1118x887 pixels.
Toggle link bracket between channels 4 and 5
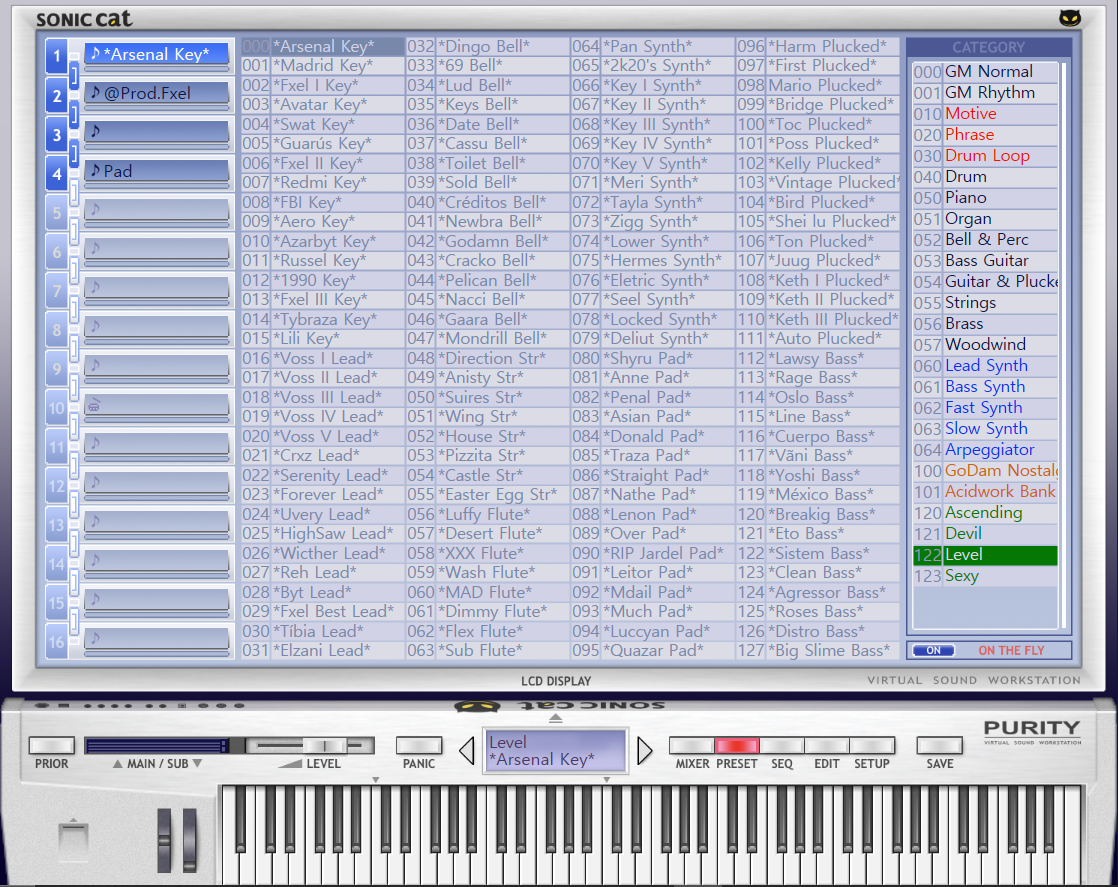[73, 193]
